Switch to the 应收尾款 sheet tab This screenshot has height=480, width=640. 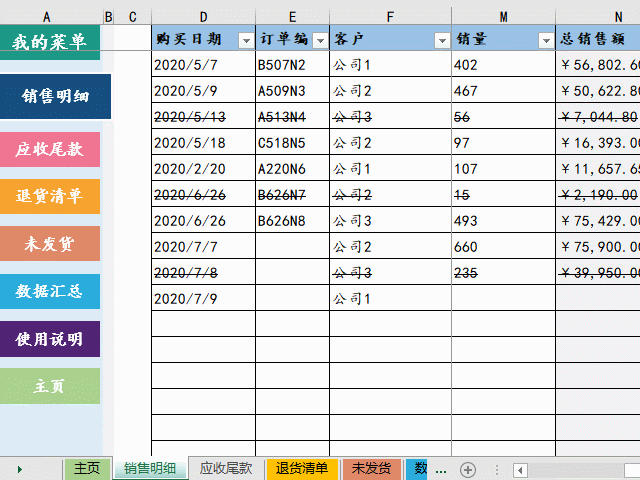(226, 468)
